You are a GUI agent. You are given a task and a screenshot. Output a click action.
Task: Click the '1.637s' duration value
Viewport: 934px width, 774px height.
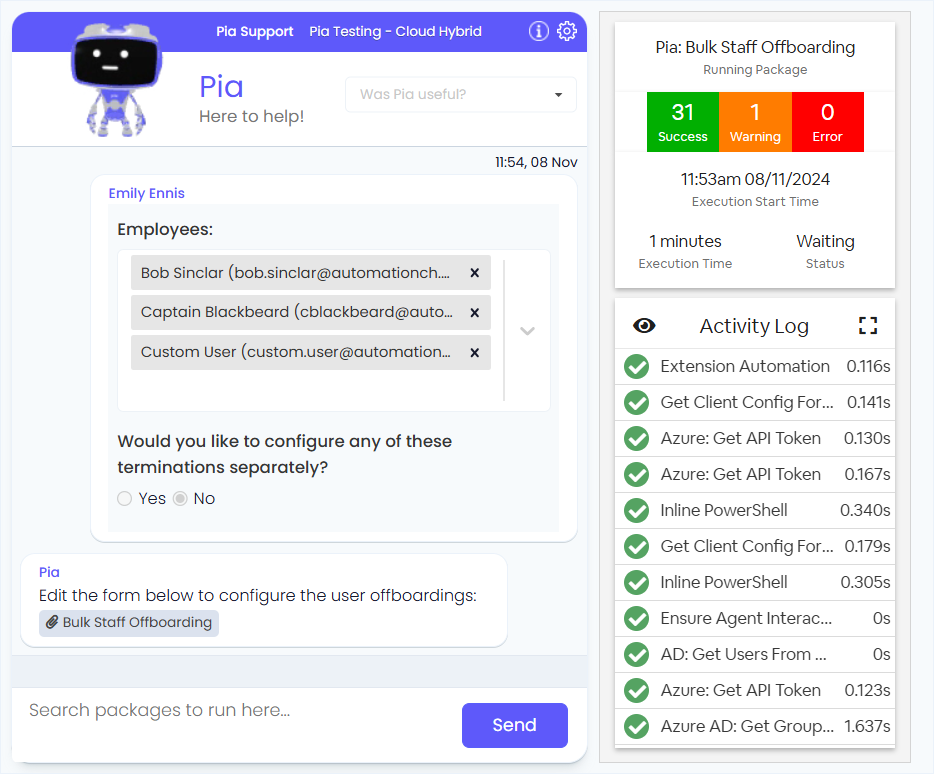pyautogui.click(x=867, y=726)
